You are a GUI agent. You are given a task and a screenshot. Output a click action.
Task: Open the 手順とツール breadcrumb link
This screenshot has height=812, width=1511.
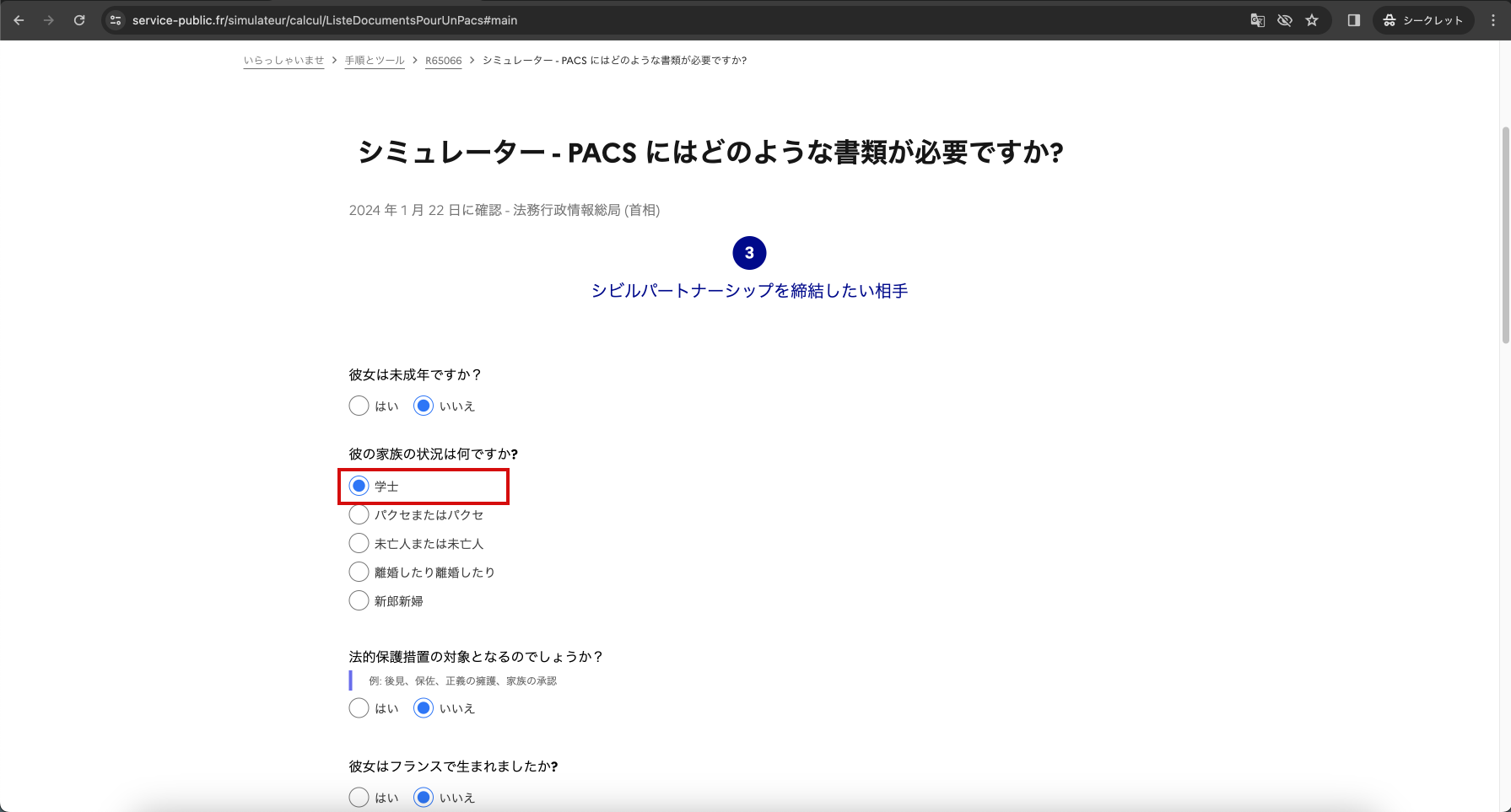pos(375,61)
